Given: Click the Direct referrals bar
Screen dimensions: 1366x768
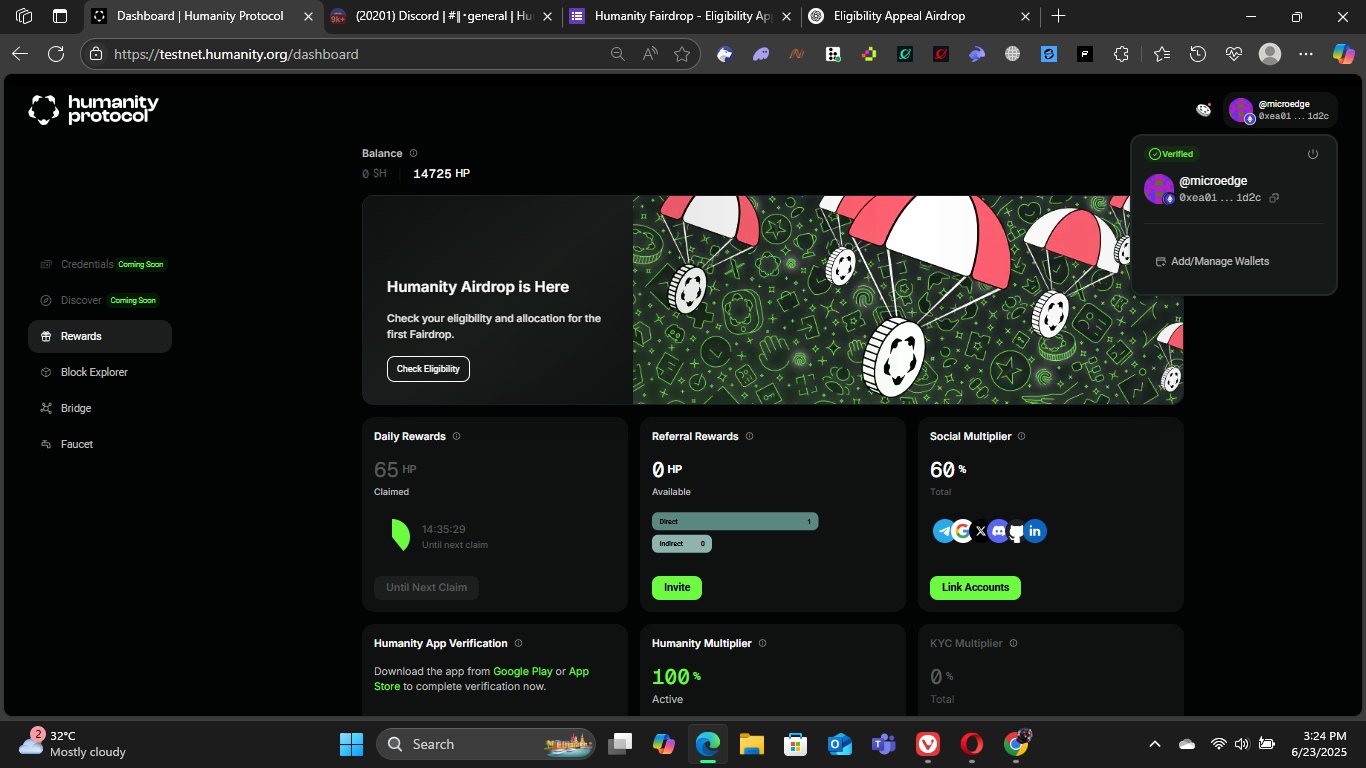Looking at the screenshot, I should coord(735,521).
